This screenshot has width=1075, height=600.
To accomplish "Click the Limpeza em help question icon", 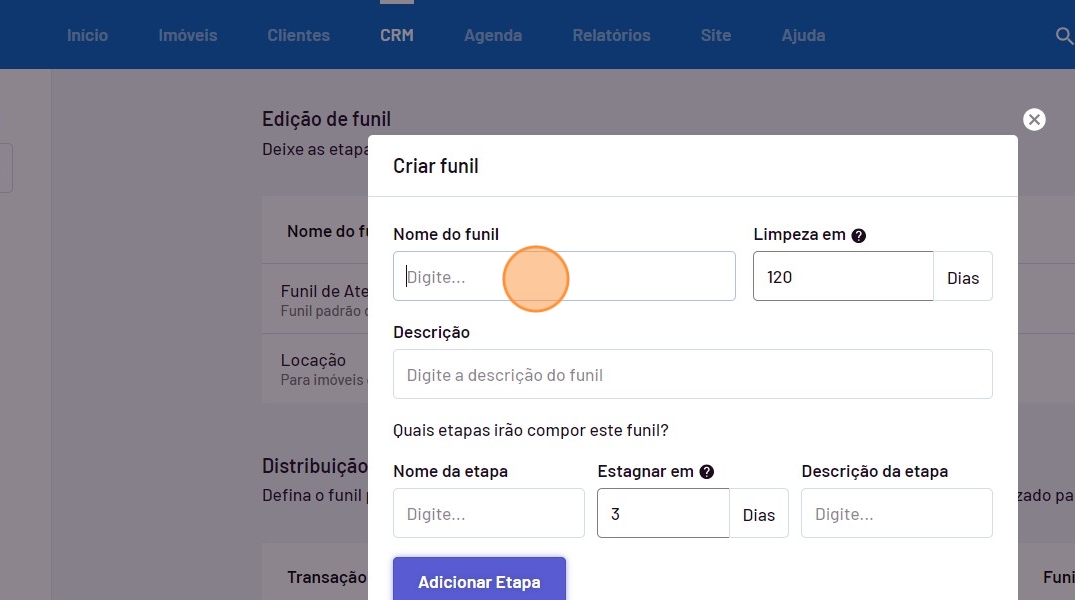I will pos(858,236).
